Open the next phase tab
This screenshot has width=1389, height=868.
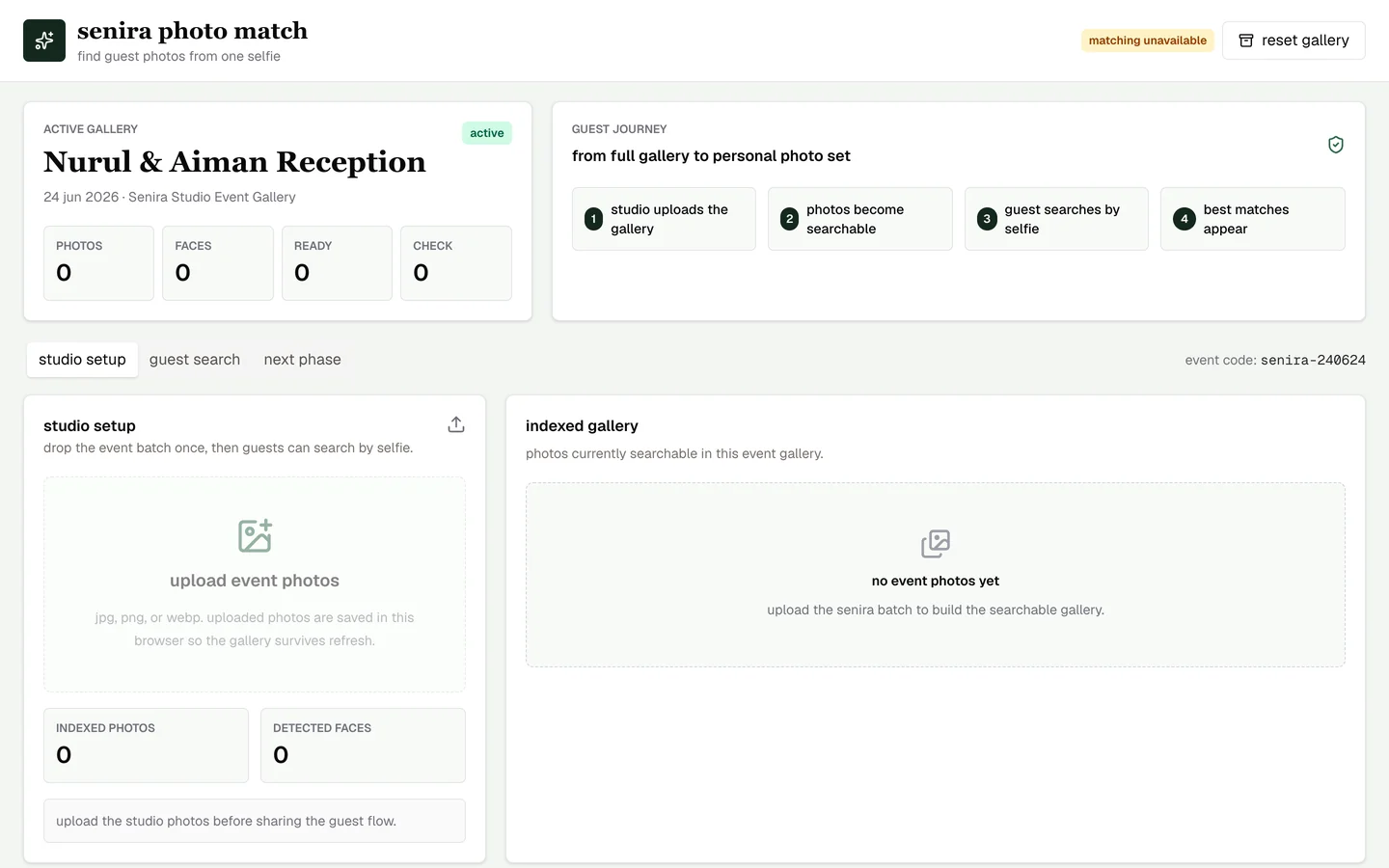point(302,360)
